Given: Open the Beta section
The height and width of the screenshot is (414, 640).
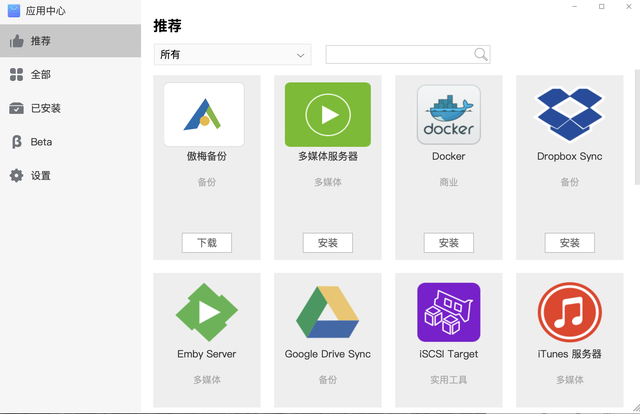Looking at the screenshot, I should point(70,142).
